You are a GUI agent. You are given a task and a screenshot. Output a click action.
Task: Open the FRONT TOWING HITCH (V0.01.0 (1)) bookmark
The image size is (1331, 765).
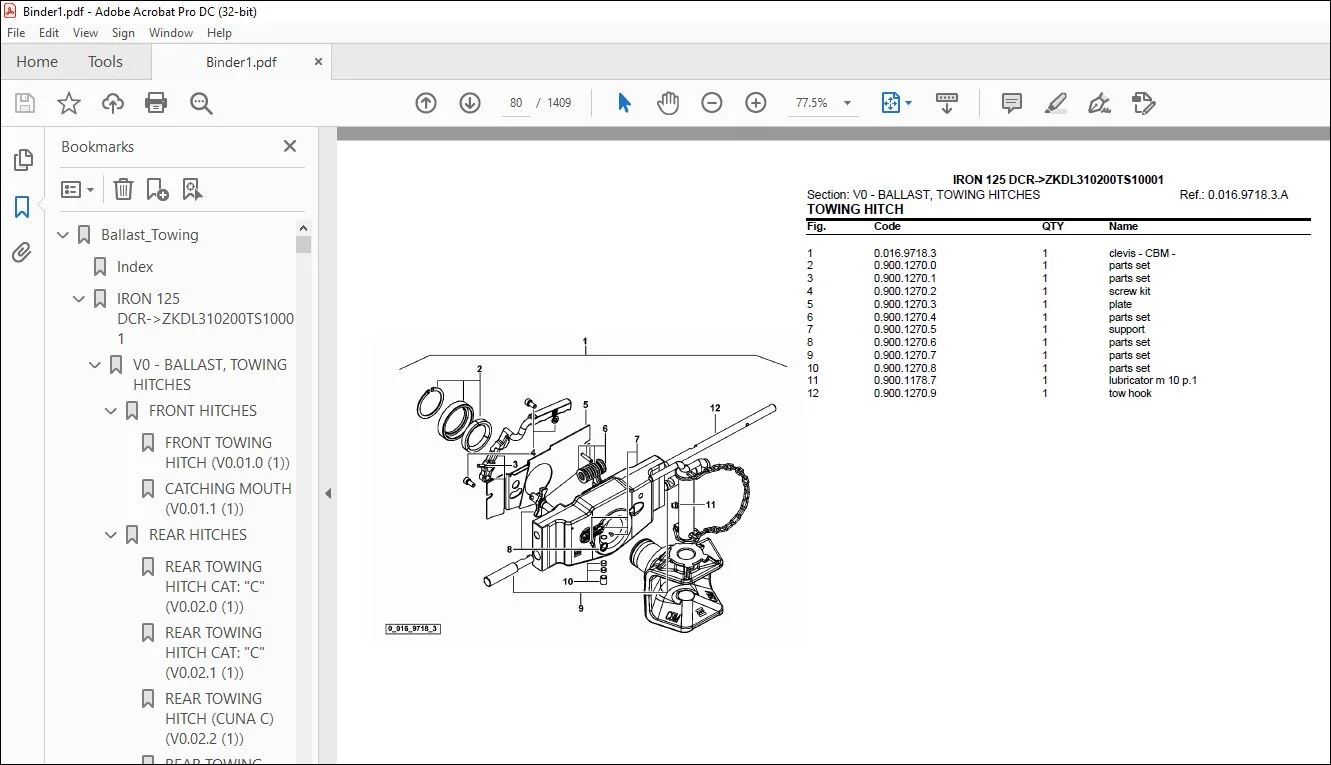pos(228,453)
